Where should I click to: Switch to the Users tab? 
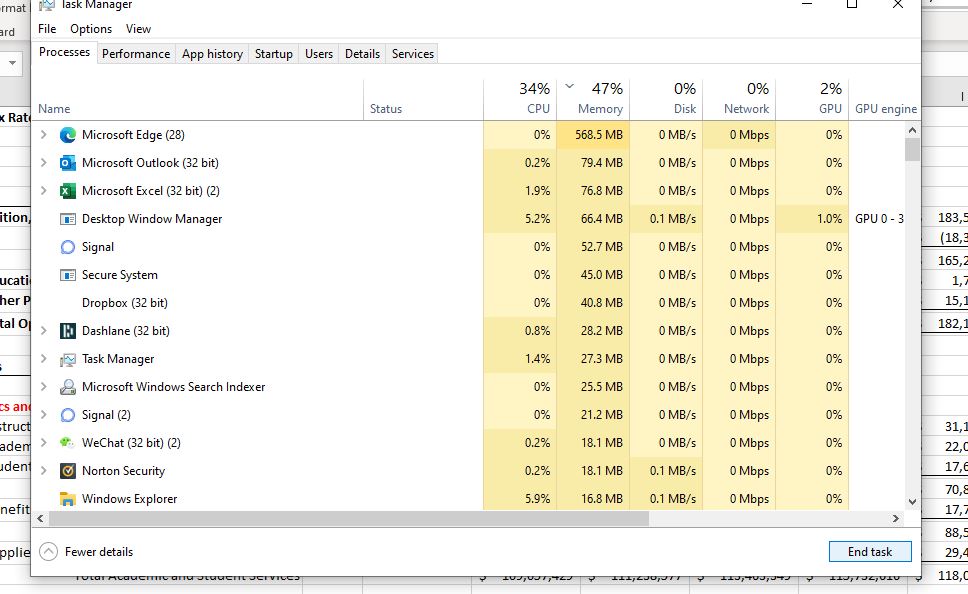319,54
